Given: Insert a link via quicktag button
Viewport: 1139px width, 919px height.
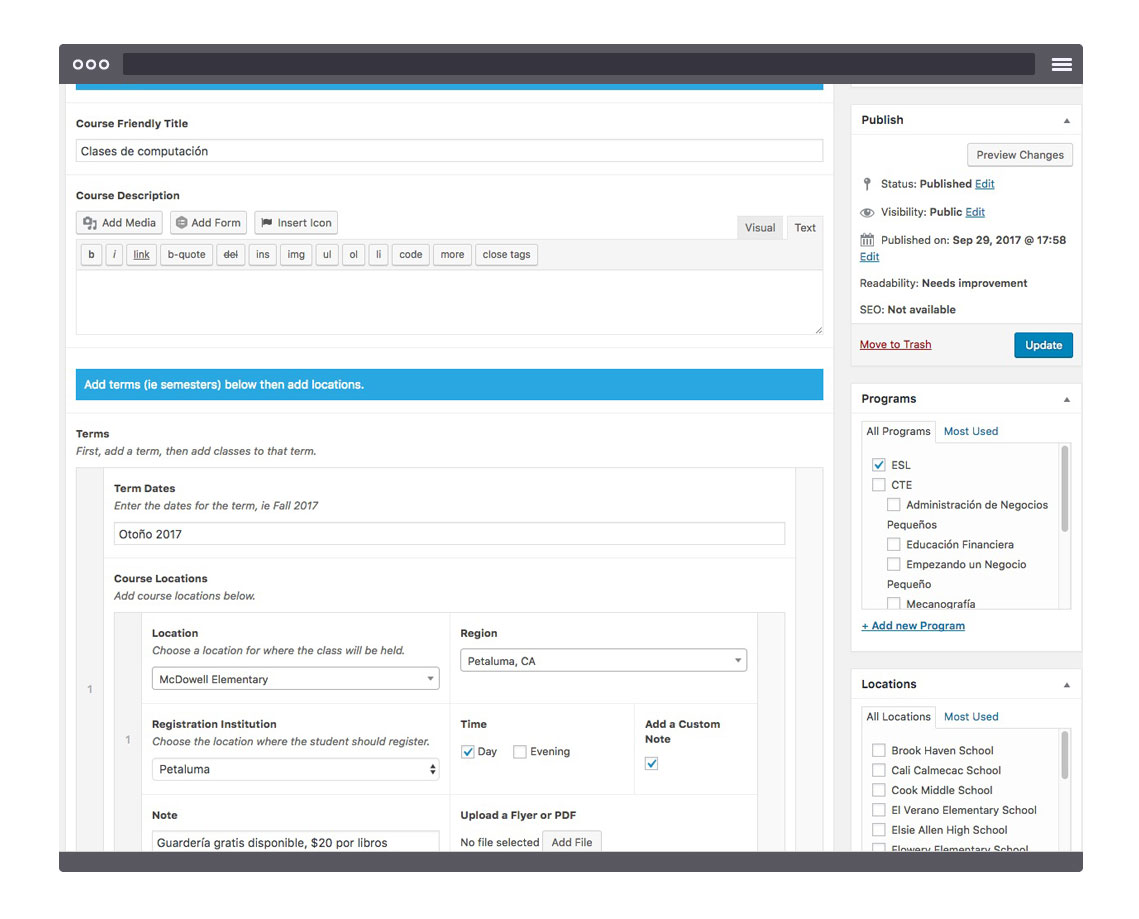Looking at the screenshot, I should click(x=142, y=255).
